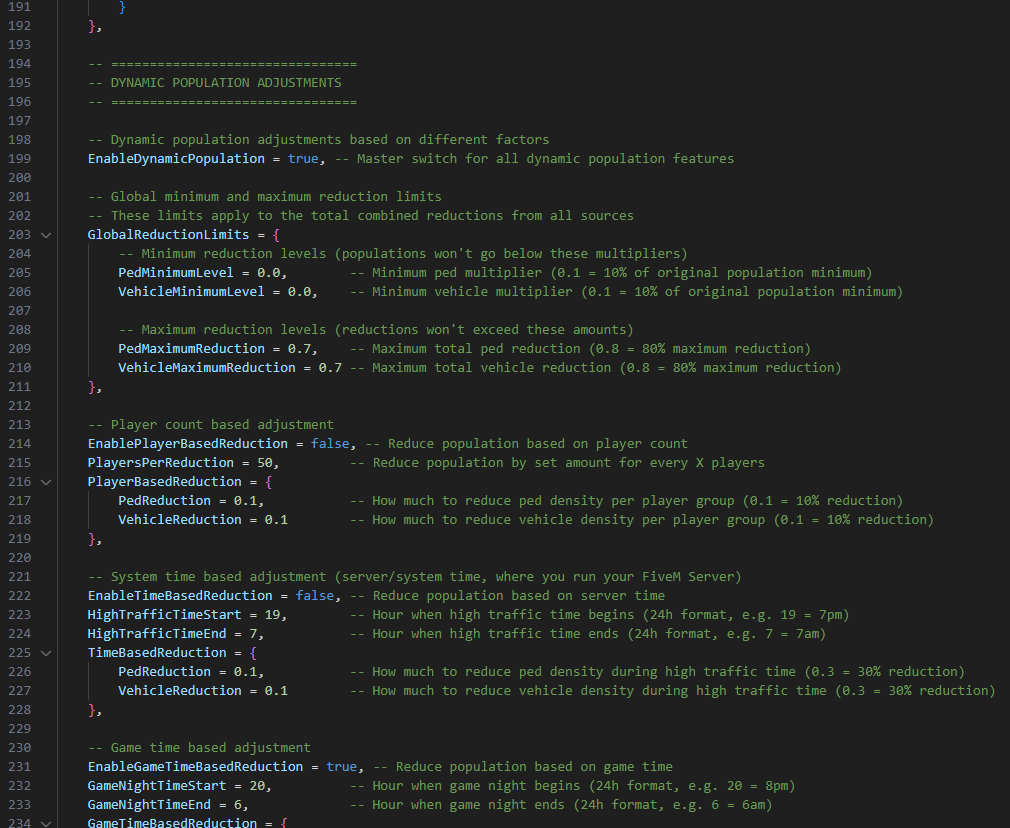This screenshot has width=1010, height=828.
Task: Click false value of EnableTimeBasedReduction
Action: 314,595
